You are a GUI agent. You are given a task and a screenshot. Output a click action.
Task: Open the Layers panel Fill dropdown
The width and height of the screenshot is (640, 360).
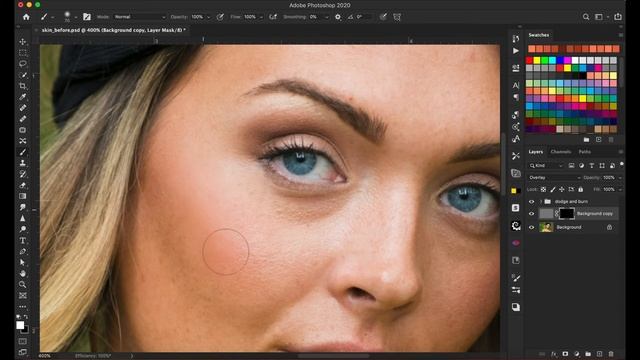[620, 189]
